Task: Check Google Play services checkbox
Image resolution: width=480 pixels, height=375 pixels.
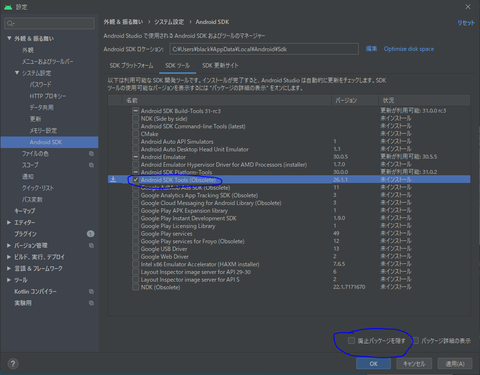Action: click(x=135, y=234)
